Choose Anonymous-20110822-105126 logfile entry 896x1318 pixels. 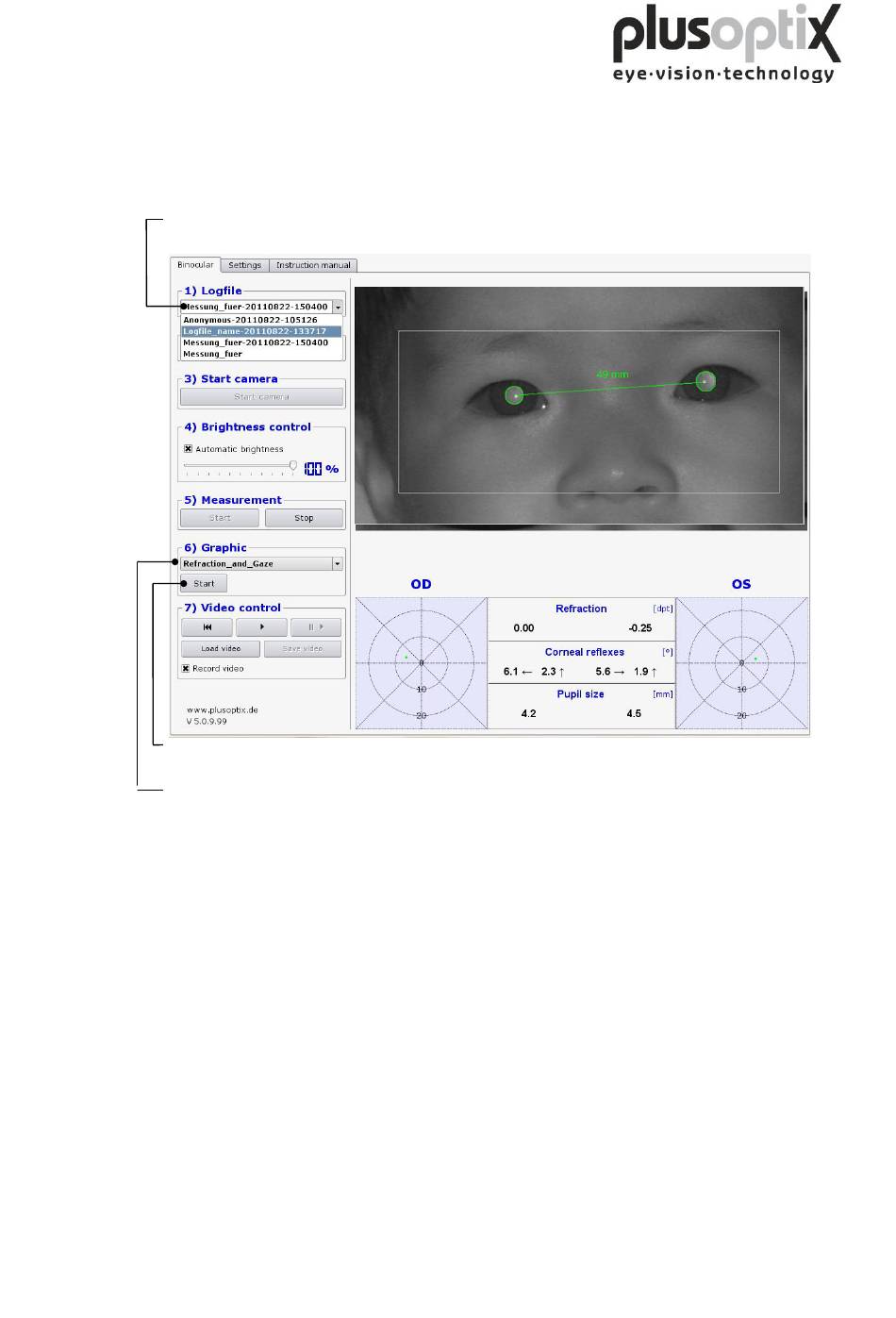click(x=250, y=320)
